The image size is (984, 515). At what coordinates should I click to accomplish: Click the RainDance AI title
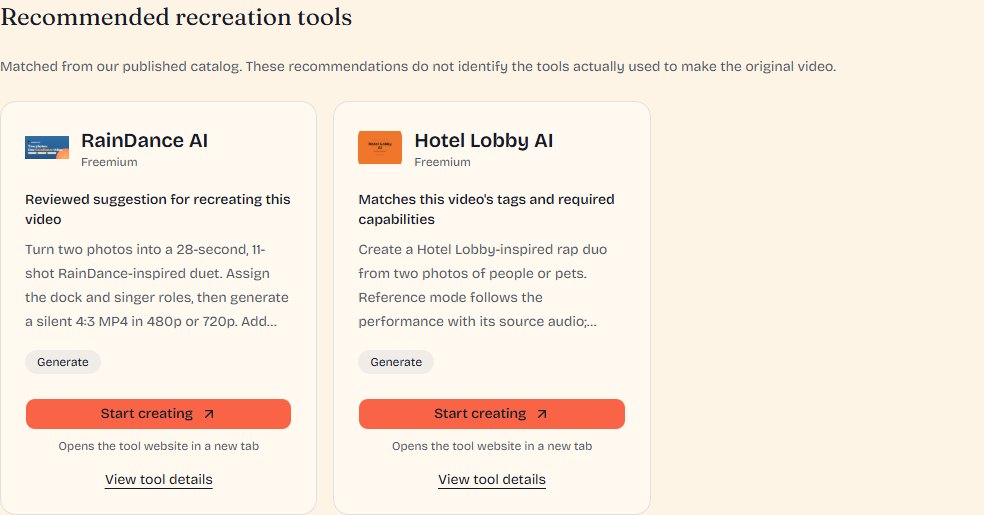(144, 141)
